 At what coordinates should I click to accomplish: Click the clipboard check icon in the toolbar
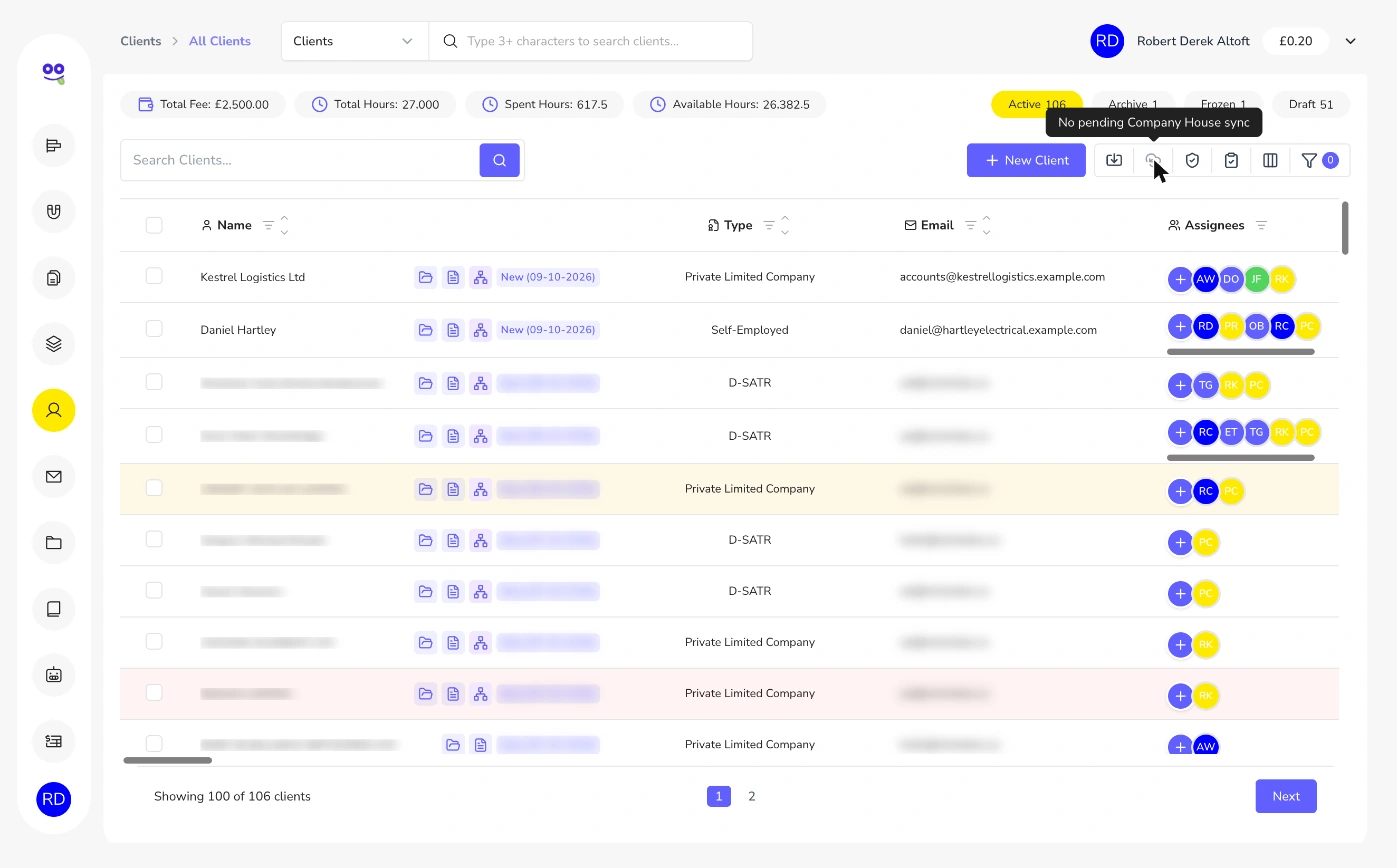tap(1231, 160)
